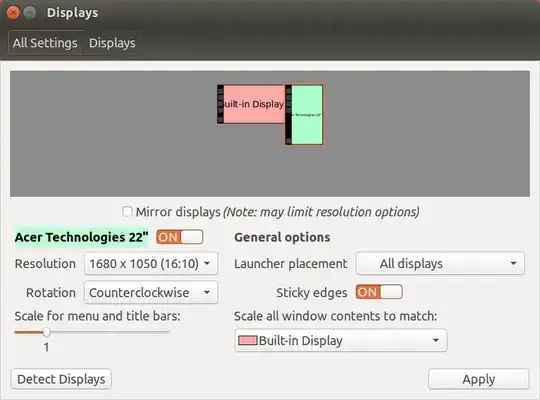This screenshot has height=400, width=540.
Task: Click the Detect Displays button
Action: 61,379
